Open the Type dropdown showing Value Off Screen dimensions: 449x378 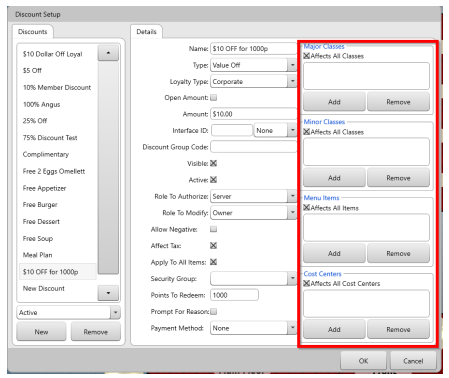[x=253, y=65]
